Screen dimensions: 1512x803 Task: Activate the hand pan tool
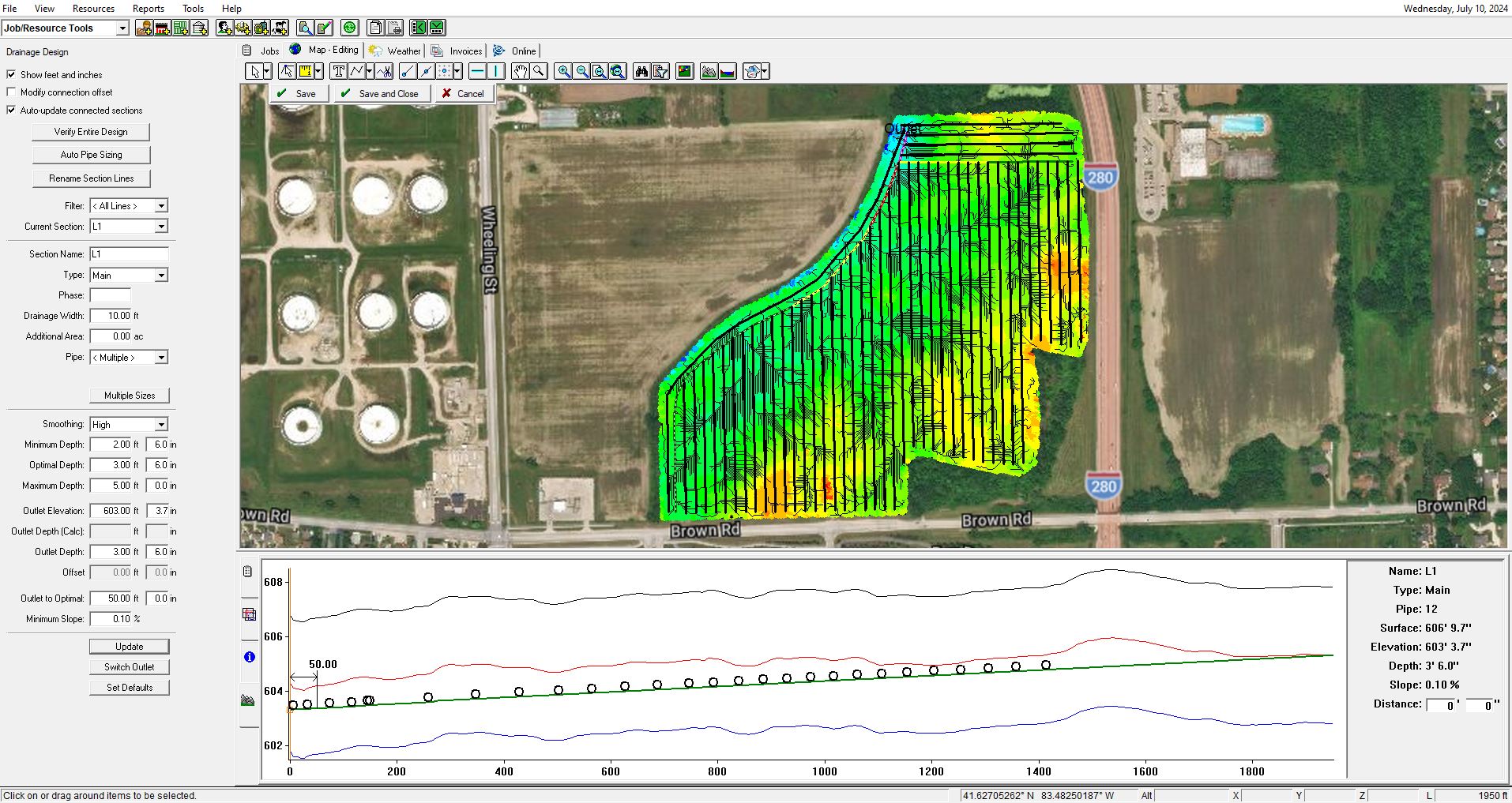[520, 72]
